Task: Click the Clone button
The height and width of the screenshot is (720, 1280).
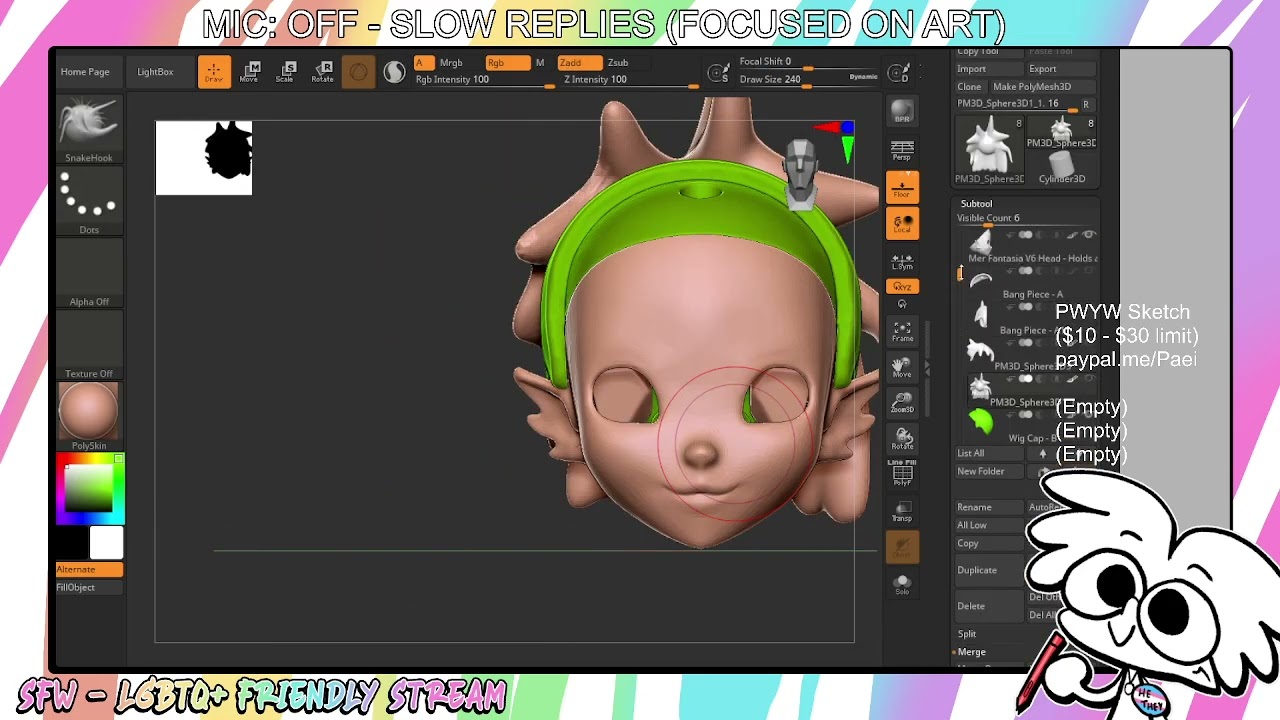Action: tap(969, 87)
